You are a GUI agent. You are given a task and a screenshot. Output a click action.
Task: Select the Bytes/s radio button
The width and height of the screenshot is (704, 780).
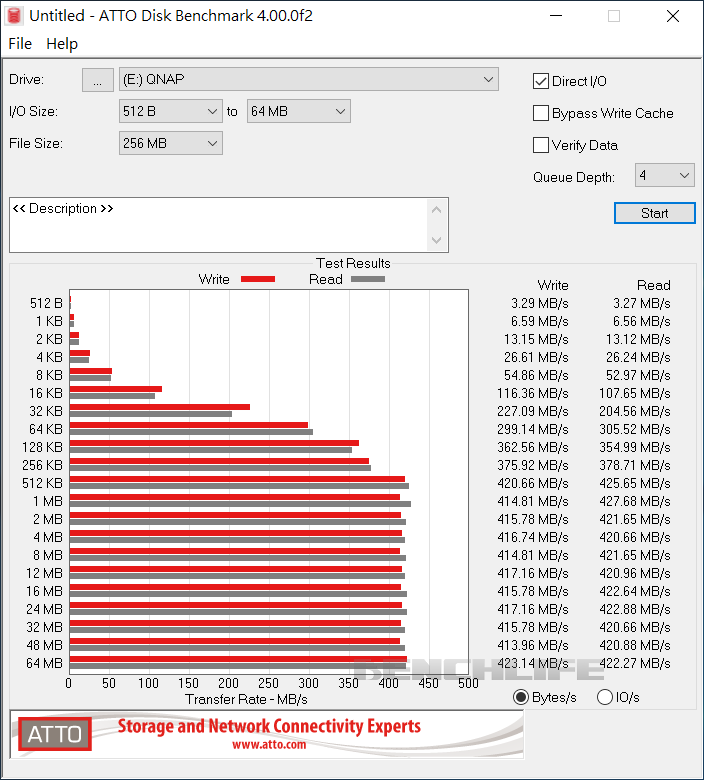pos(521,697)
